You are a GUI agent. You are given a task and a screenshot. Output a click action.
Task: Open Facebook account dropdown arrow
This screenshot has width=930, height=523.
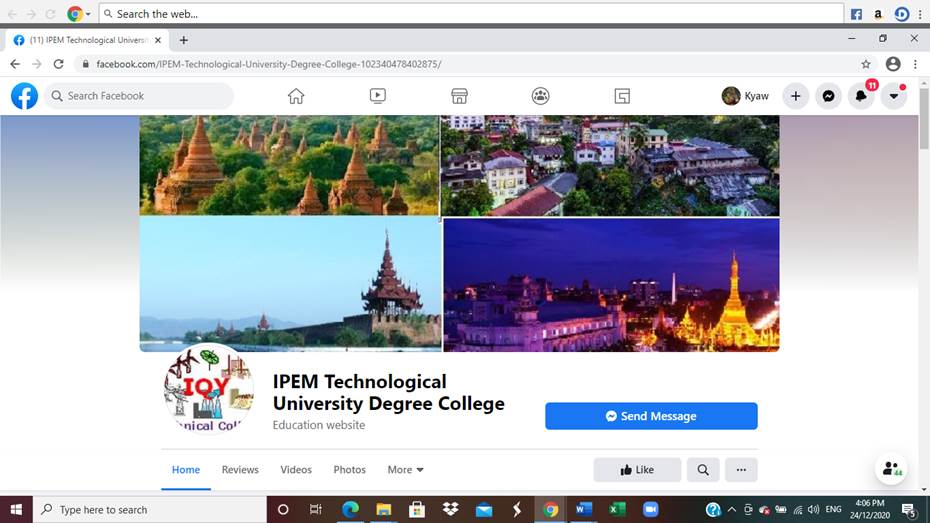point(894,96)
